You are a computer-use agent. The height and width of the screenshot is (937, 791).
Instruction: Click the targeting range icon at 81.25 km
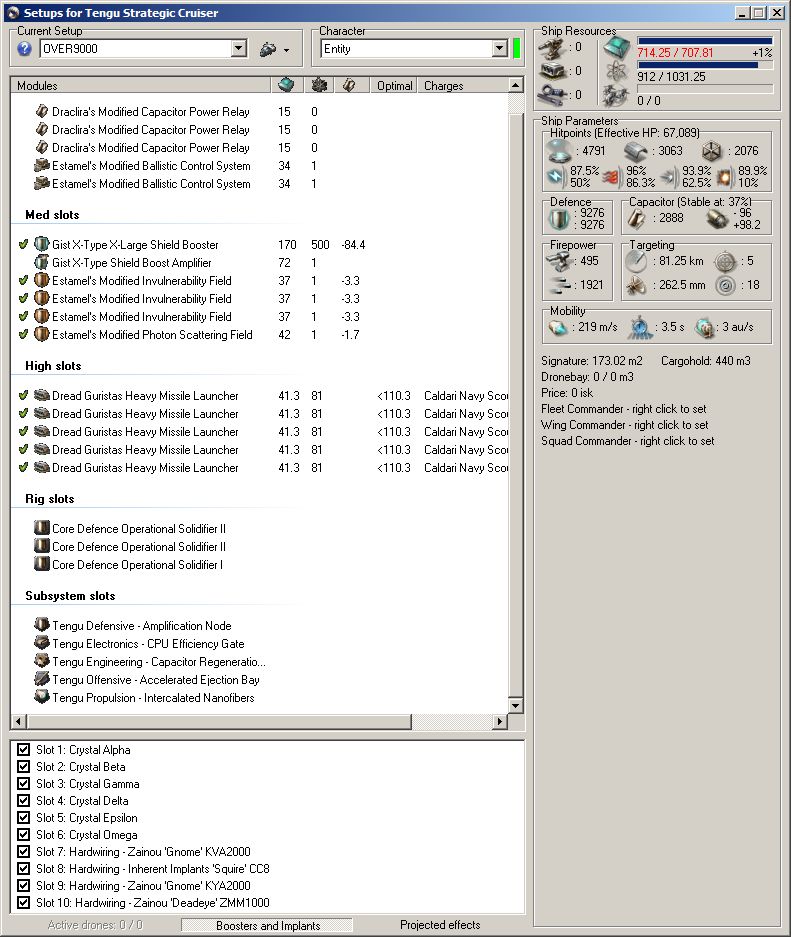(x=636, y=261)
